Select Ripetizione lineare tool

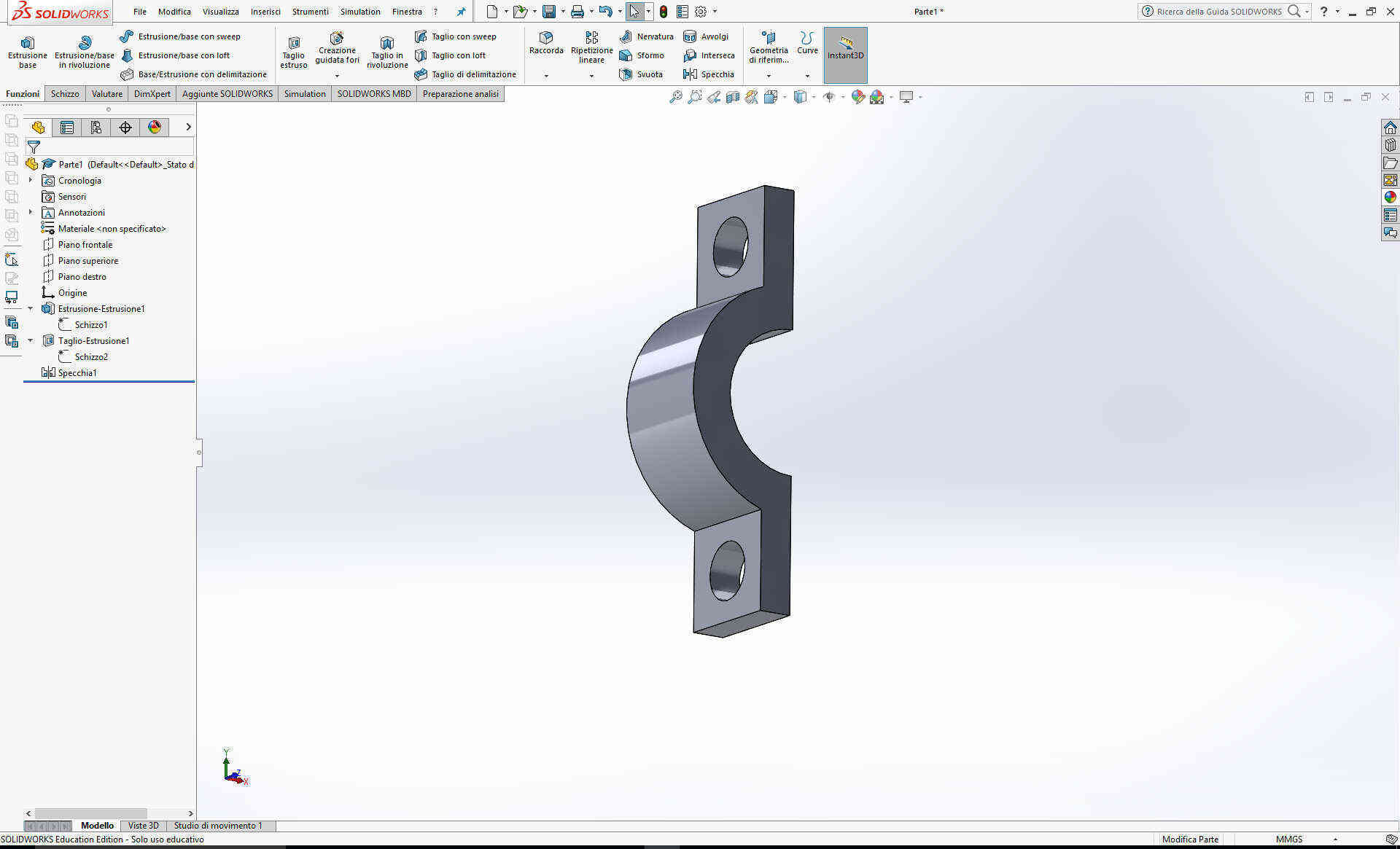[x=591, y=48]
